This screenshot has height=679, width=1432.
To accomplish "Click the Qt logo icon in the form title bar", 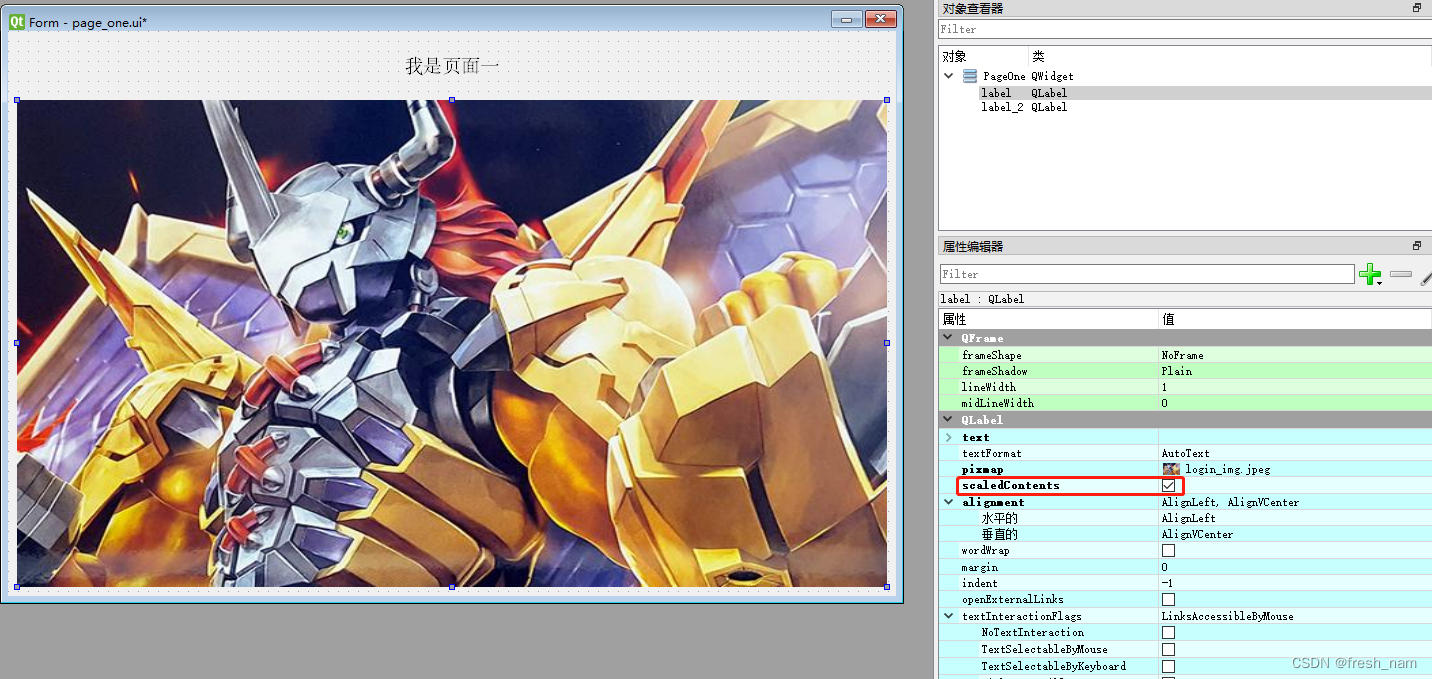I will [x=17, y=21].
